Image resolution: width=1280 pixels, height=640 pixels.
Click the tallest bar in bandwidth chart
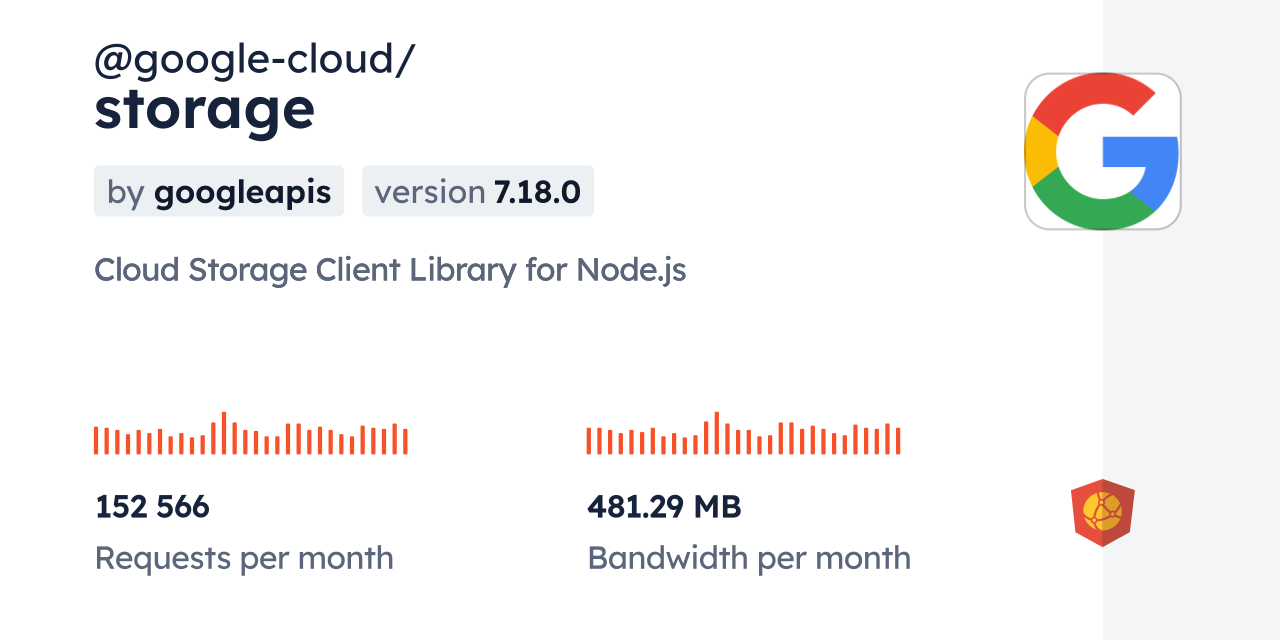pos(717,433)
